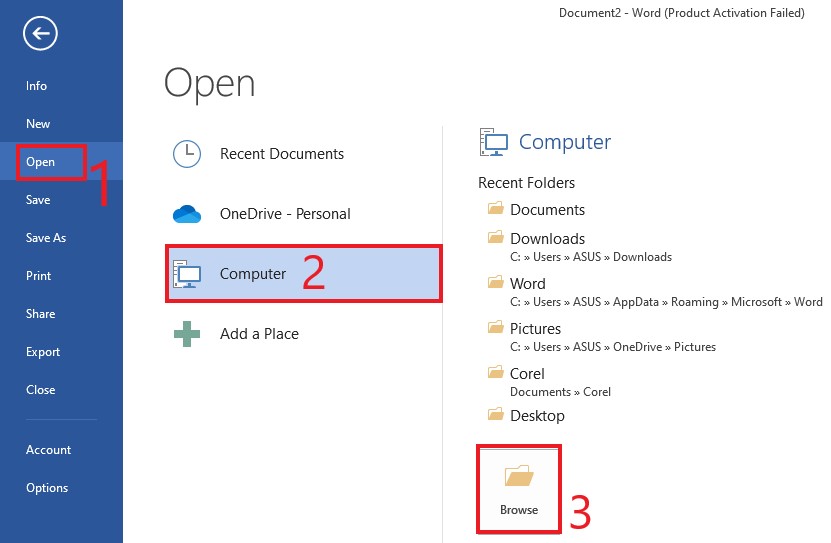The image size is (831, 543).
Task: Select the Export option
Action: [43, 352]
